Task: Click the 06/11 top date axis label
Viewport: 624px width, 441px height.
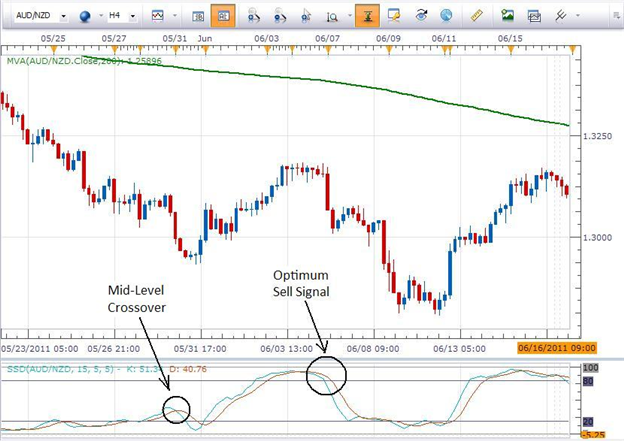Action: [444, 39]
